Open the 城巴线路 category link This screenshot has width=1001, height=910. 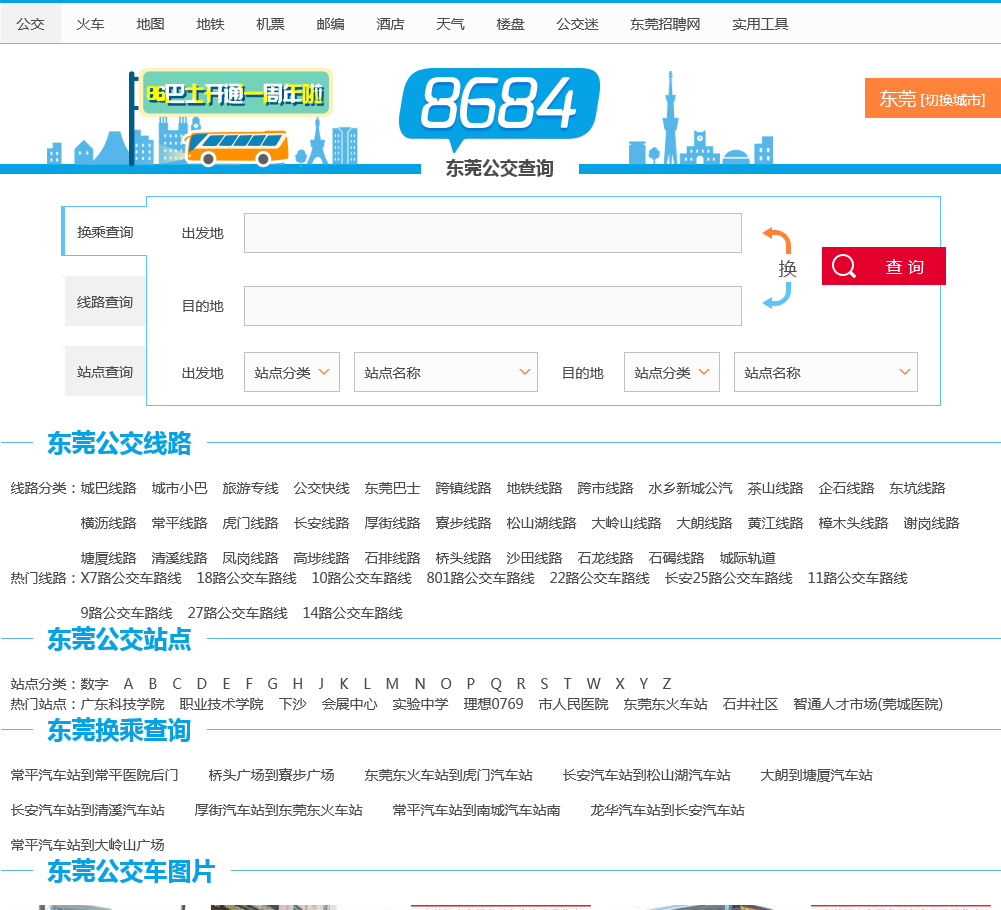tap(109, 489)
